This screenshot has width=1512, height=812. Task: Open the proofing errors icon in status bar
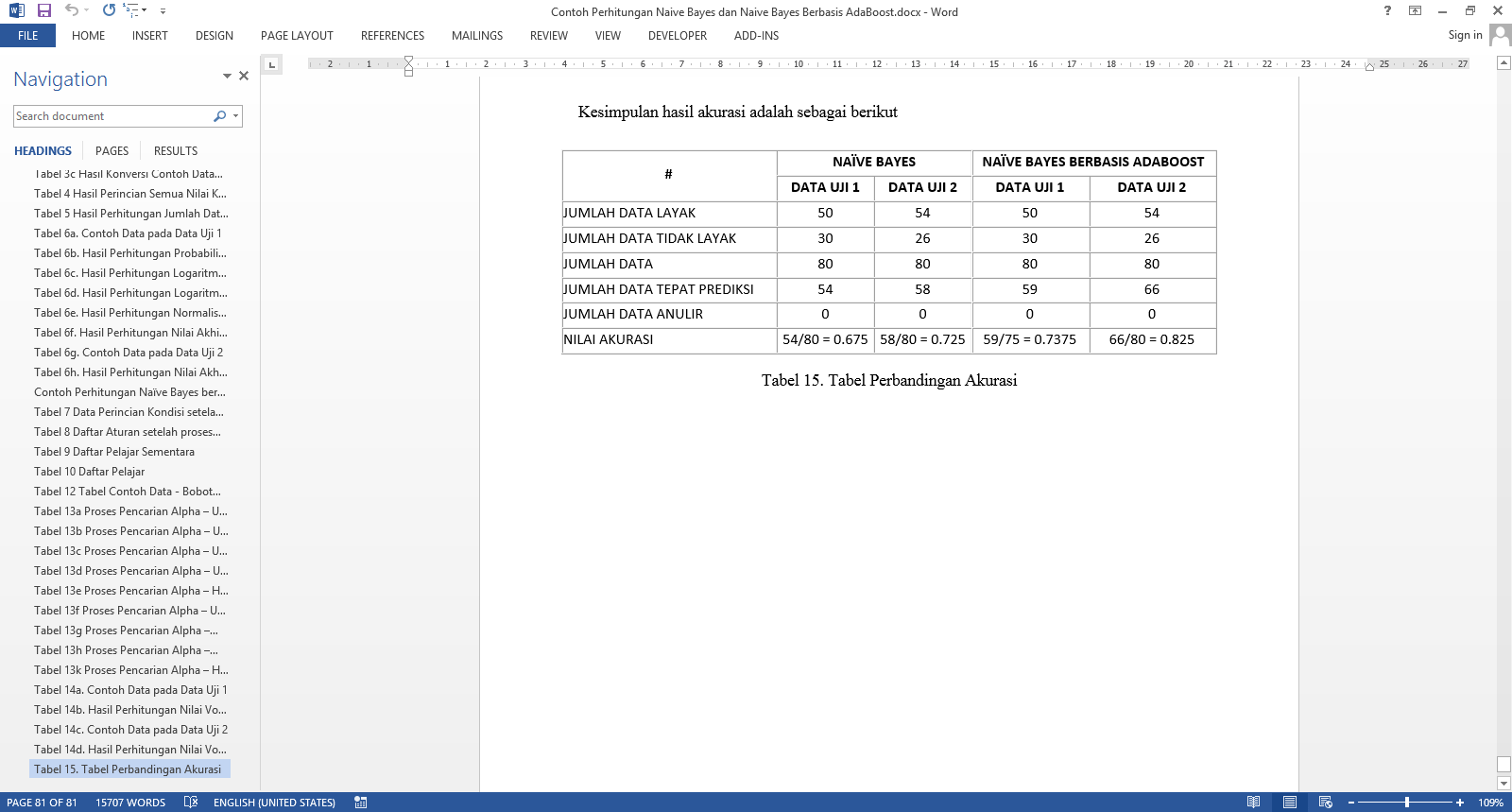pyautogui.click(x=191, y=802)
